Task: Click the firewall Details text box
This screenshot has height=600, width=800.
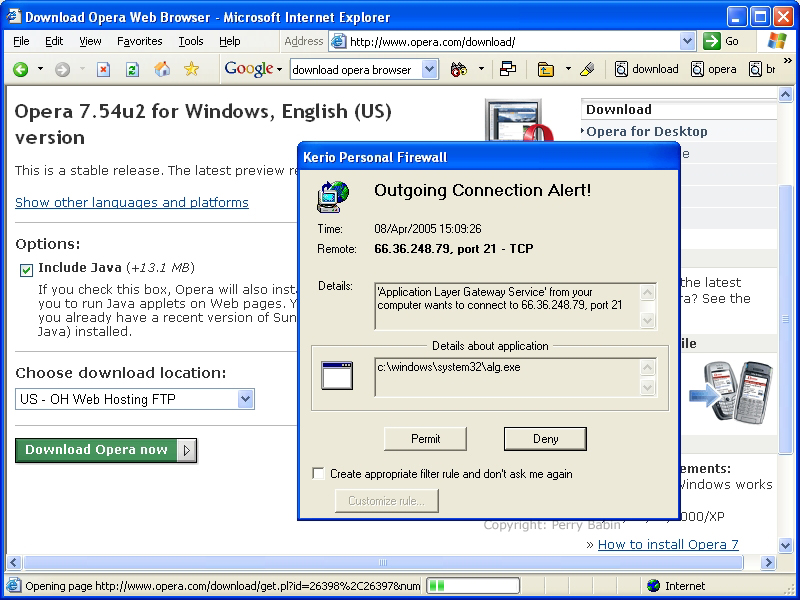Action: click(x=515, y=306)
